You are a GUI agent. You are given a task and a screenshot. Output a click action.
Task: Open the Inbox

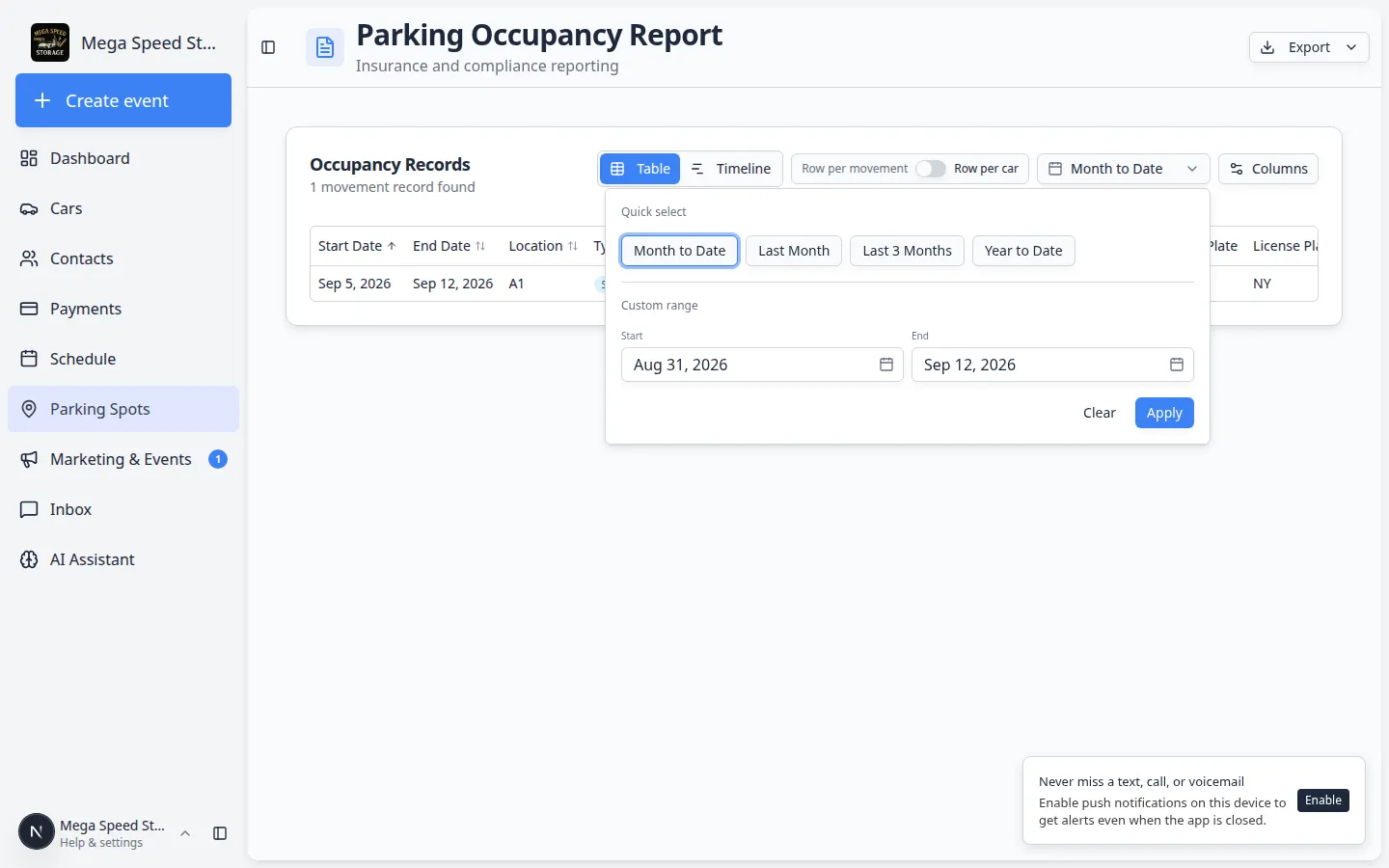[123, 509]
